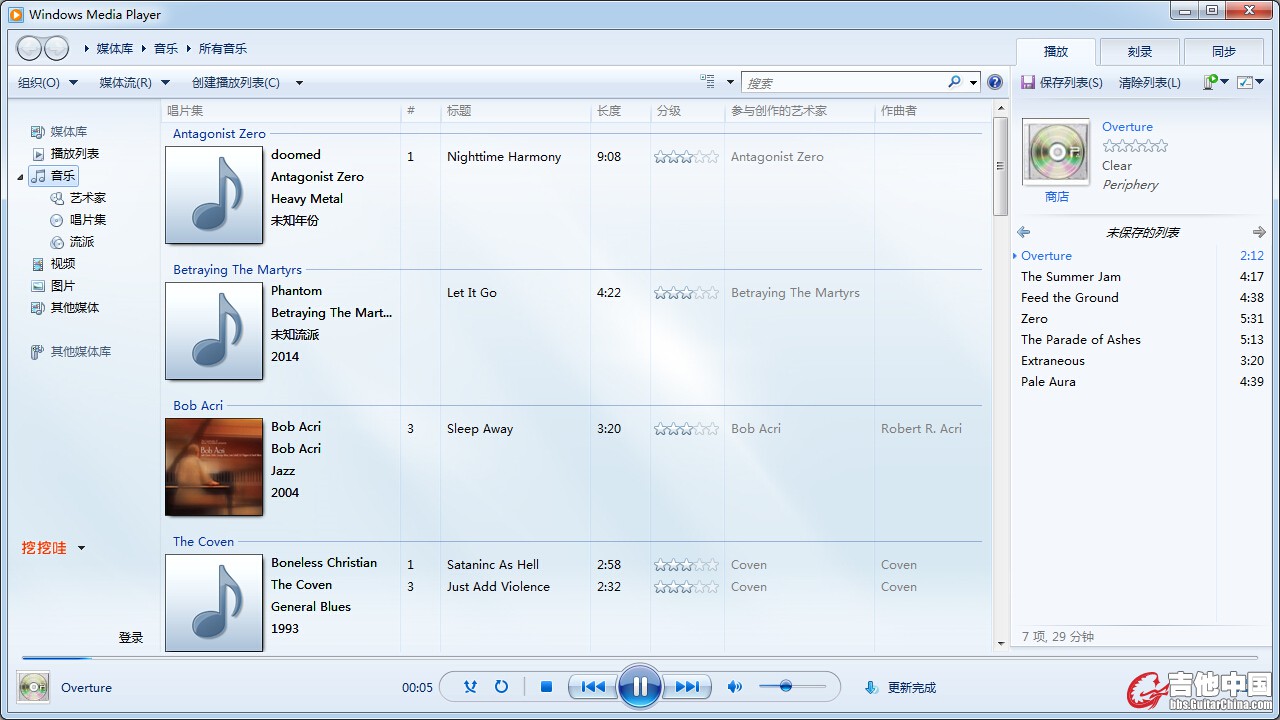Switch to the 同步 tab
This screenshot has width=1280, height=720.
(1224, 52)
